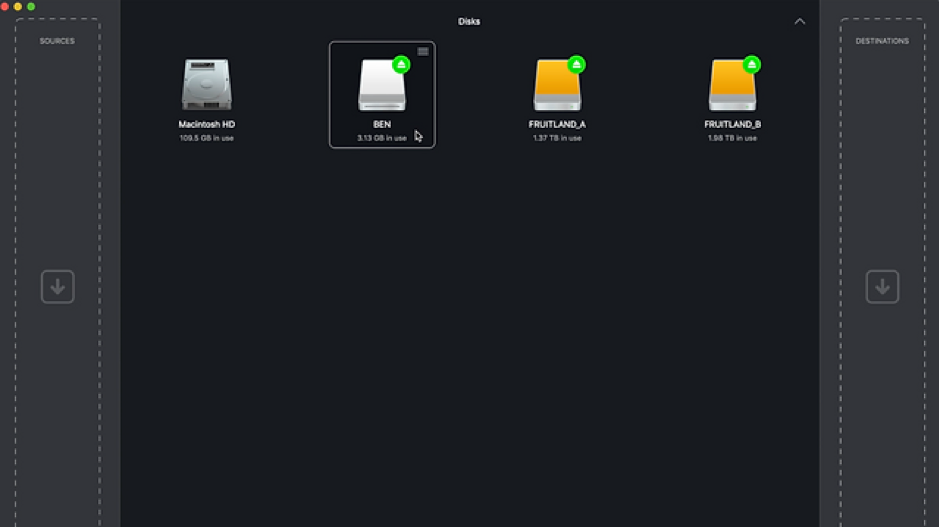Viewport: 939px width, 527px height.
Task: Click BEN's 3.13 GB in use text
Action: (x=382, y=138)
